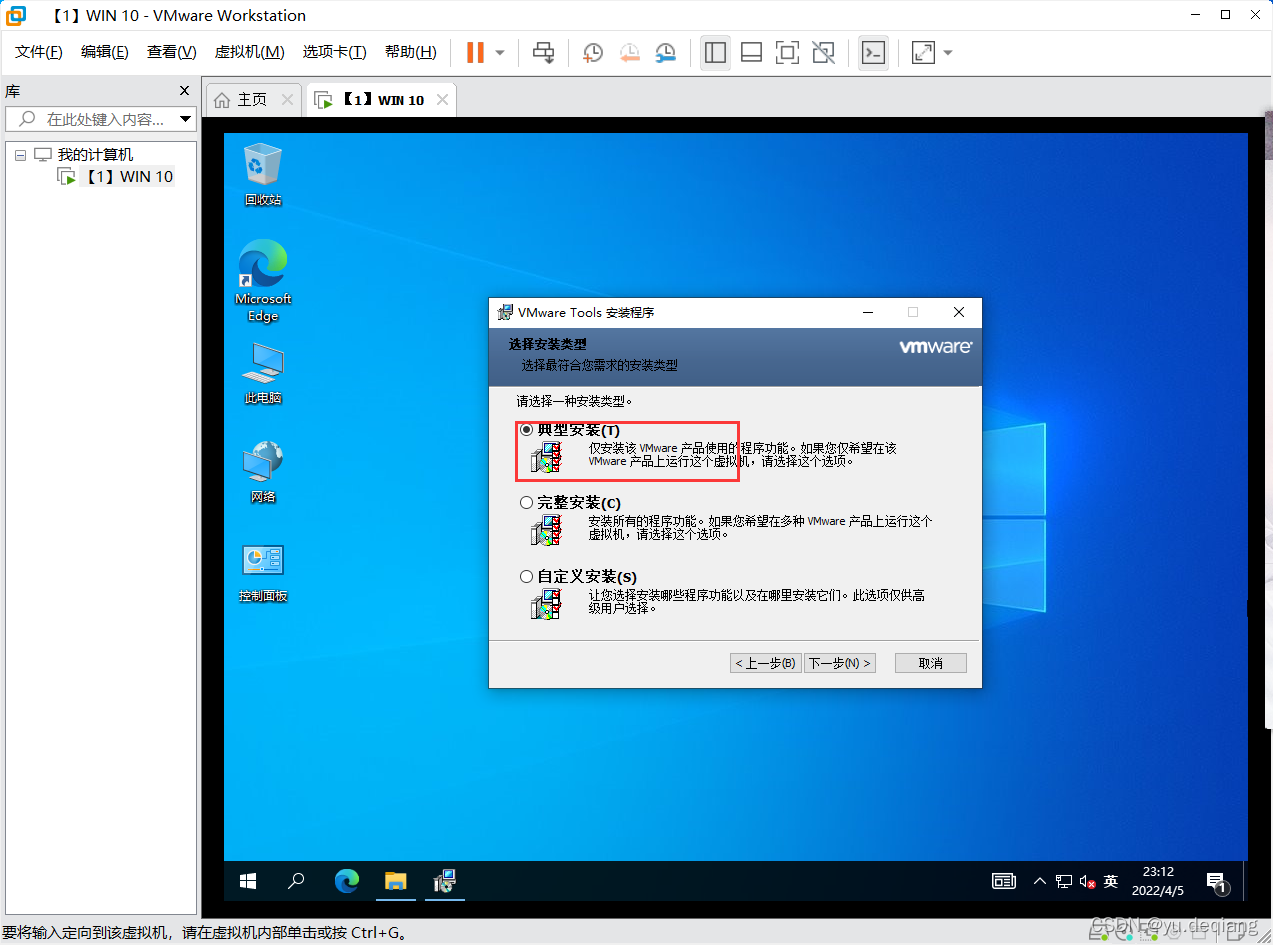Click the taskbar search magnifier icon
The width and height of the screenshot is (1273, 945).
point(296,881)
